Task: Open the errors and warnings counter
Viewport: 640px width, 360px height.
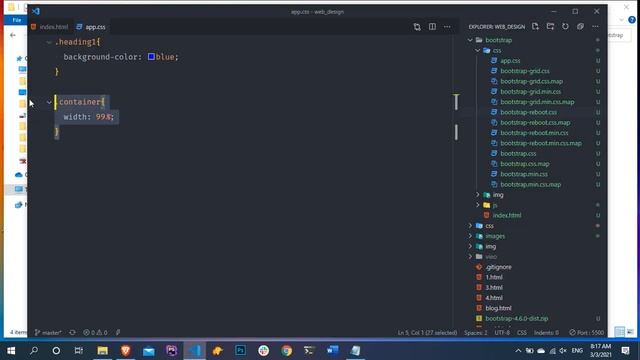Action: pos(95,333)
